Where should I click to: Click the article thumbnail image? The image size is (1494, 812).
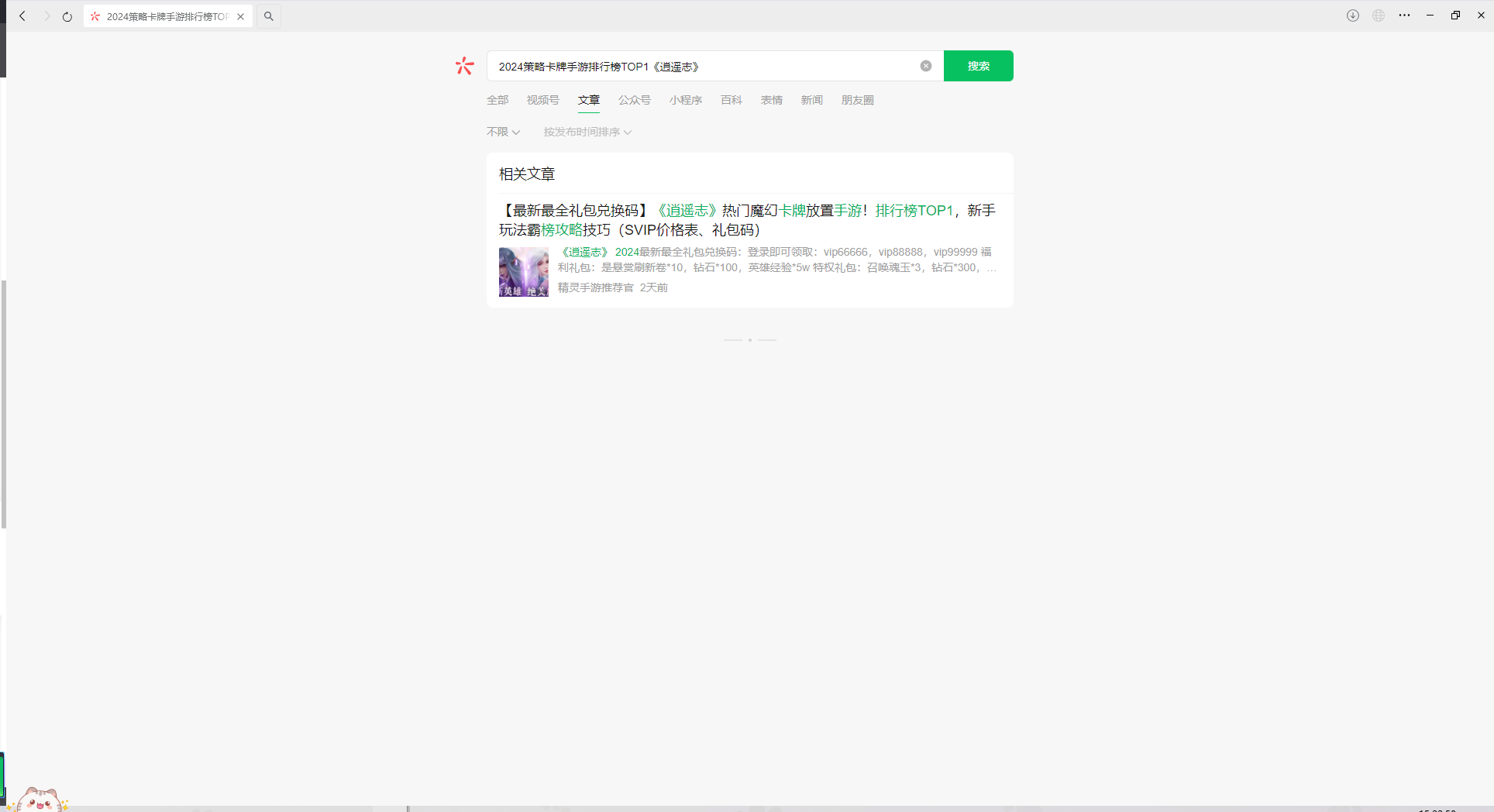tap(524, 272)
